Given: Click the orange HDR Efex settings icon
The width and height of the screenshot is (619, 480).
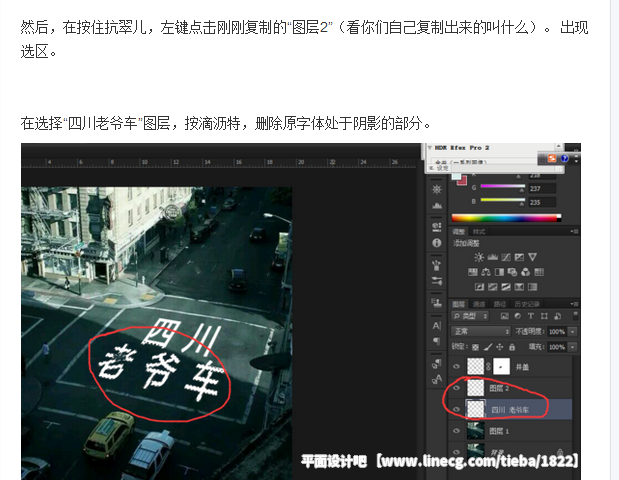Looking at the screenshot, I should point(551,158).
